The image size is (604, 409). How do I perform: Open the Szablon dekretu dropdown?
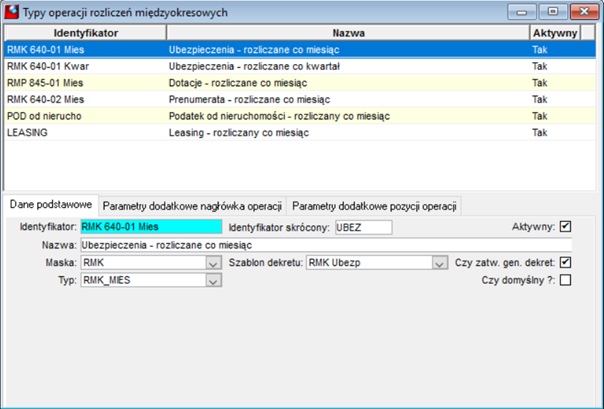(x=439, y=263)
